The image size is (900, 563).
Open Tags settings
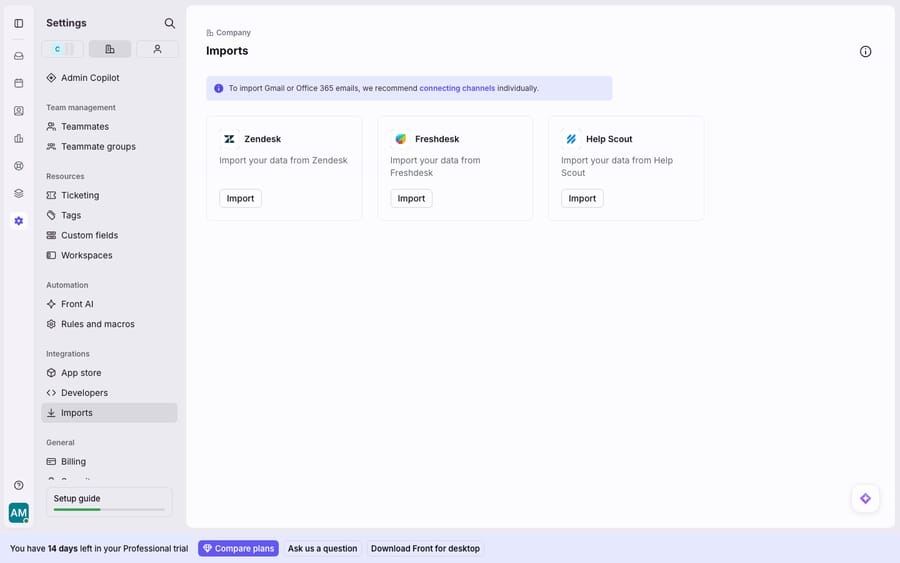click(x=109, y=215)
